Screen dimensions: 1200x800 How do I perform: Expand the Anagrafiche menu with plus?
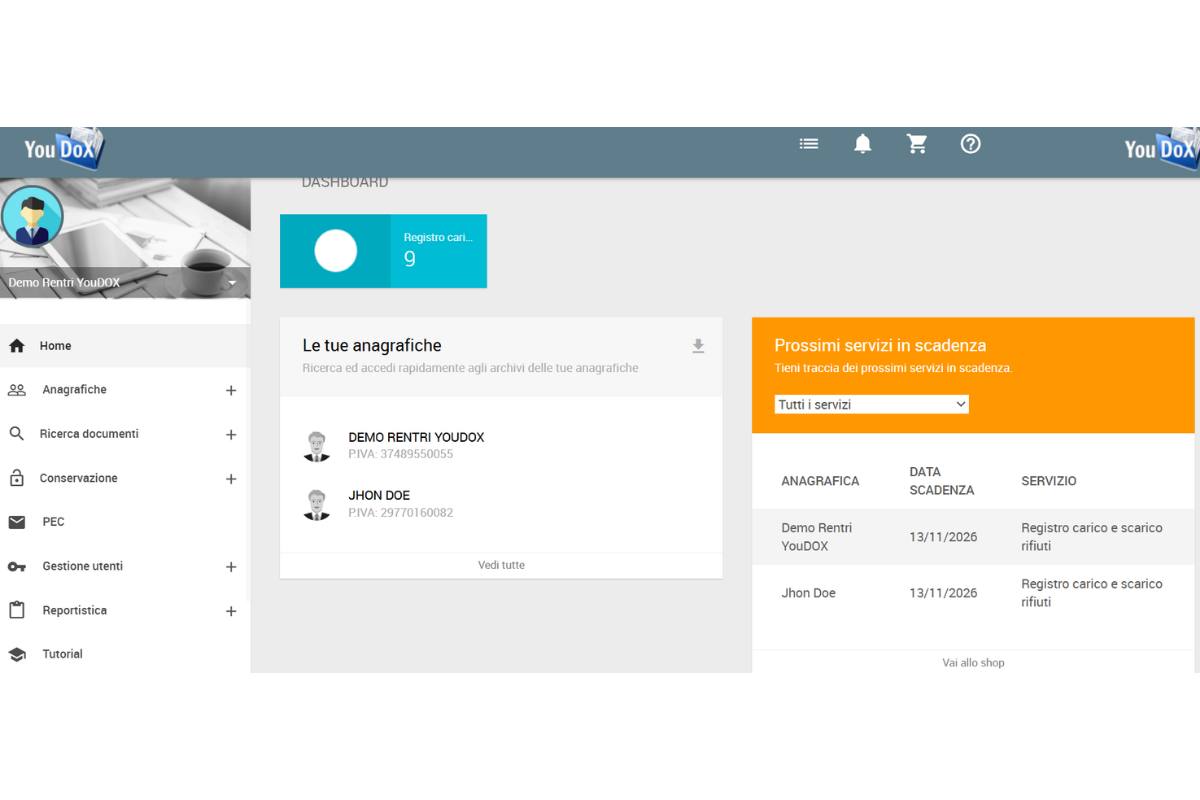point(231,390)
